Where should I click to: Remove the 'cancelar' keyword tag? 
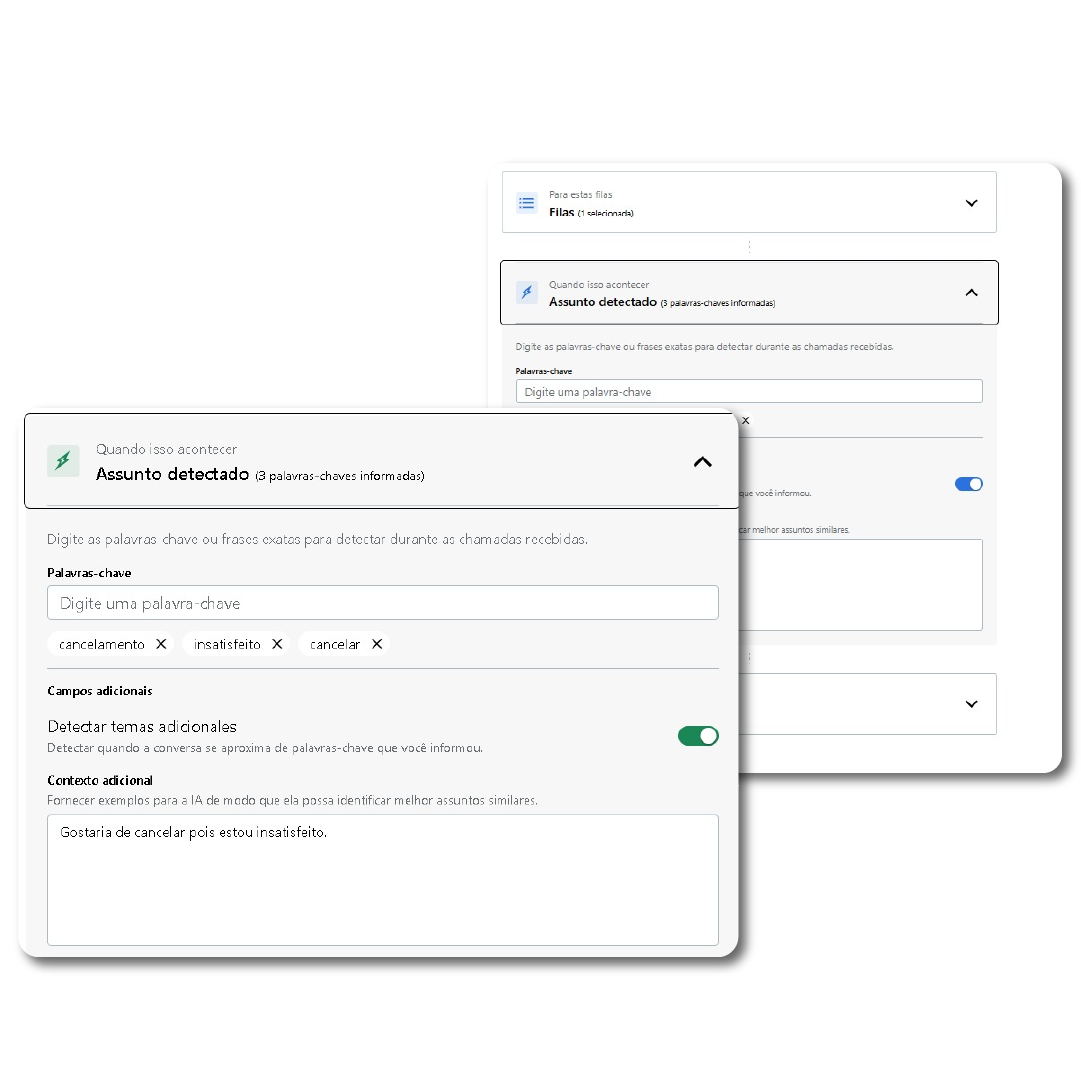[377, 644]
